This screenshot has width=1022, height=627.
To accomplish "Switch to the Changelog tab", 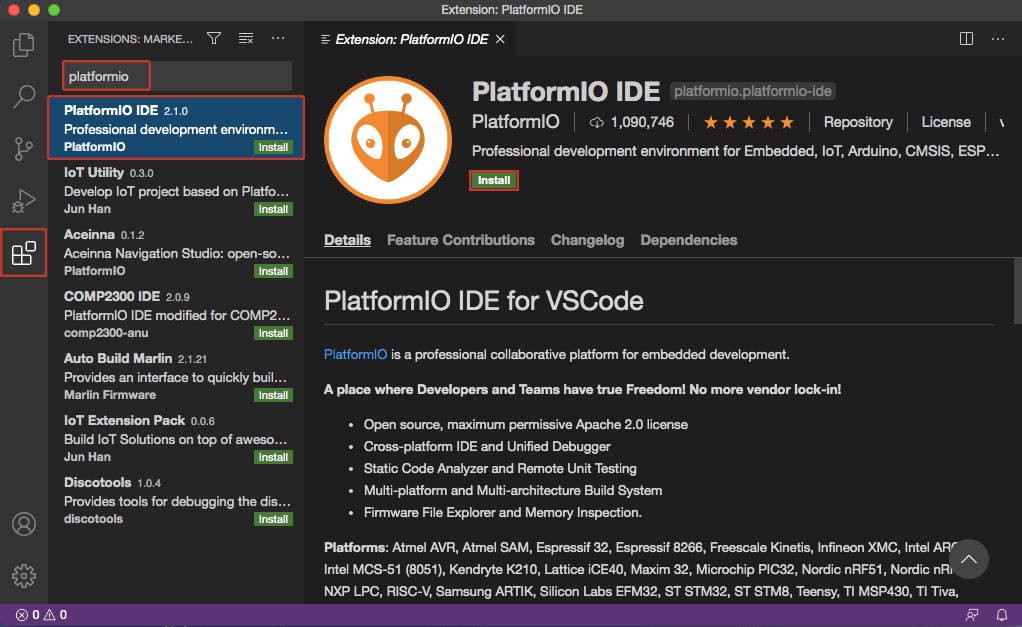I will [587, 240].
